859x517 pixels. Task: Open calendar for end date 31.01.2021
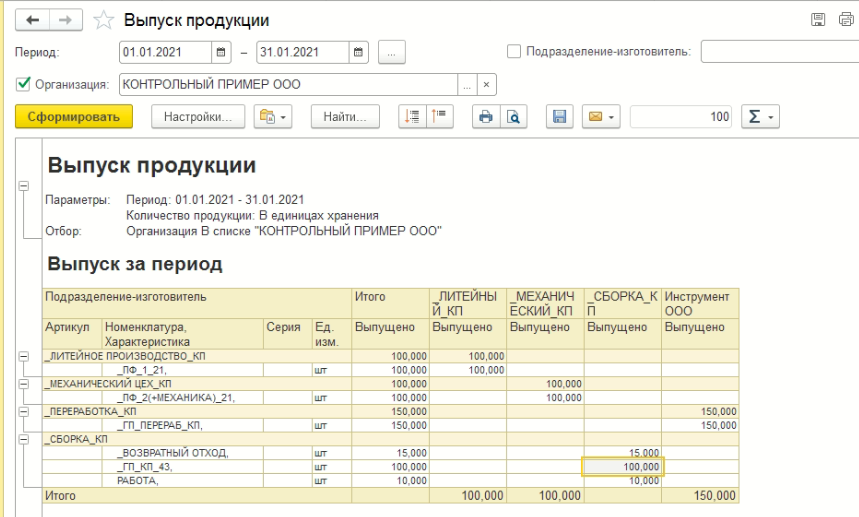pyautogui.click(x=359, y=52)
